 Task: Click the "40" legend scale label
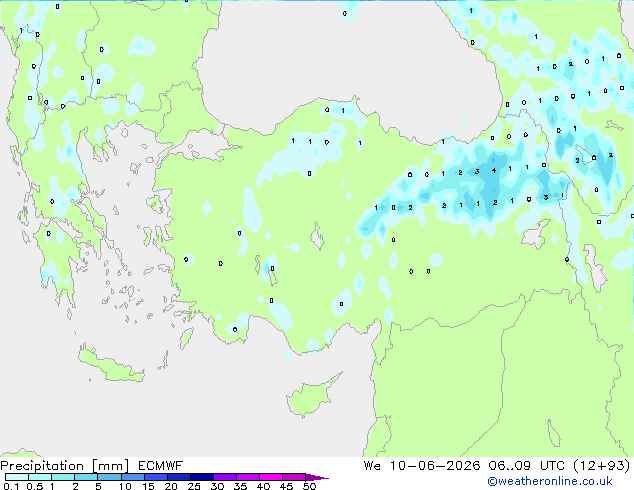(263, 486)
